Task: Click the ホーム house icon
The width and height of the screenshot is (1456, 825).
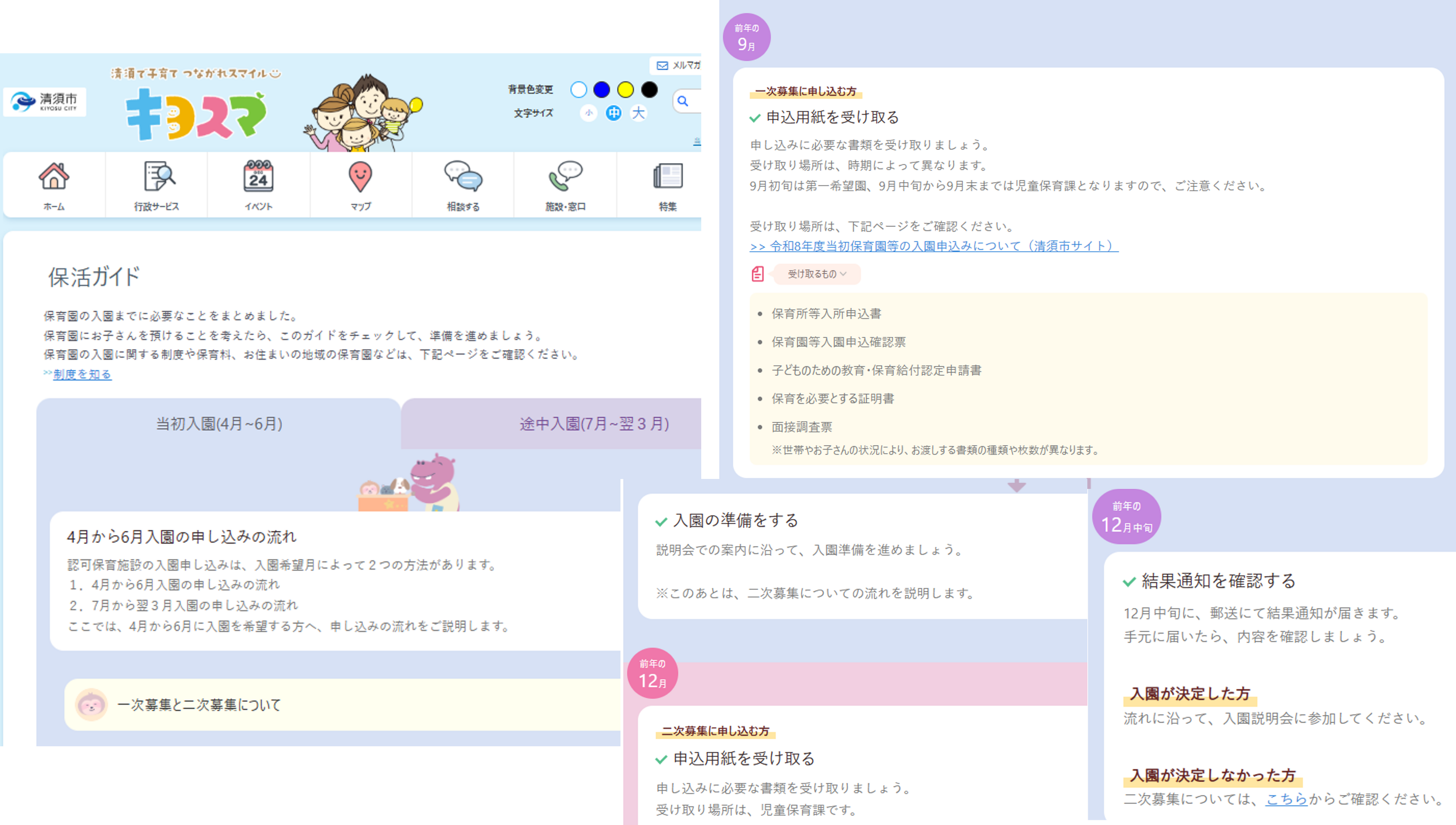Action: [x=54, y=177]
